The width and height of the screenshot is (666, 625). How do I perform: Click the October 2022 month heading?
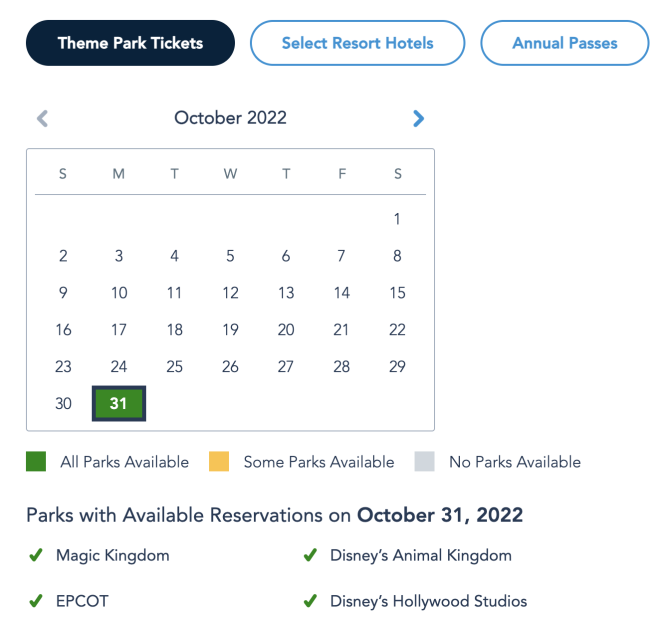pos(230,118)
